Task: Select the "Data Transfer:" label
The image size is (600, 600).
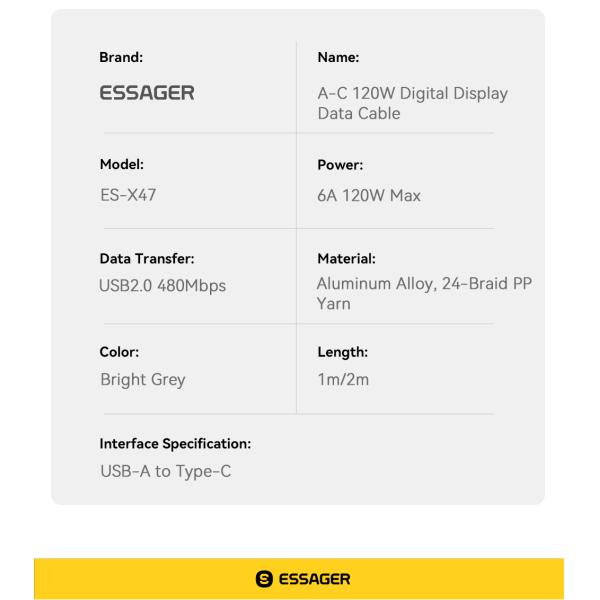Action: pos(146,259)
